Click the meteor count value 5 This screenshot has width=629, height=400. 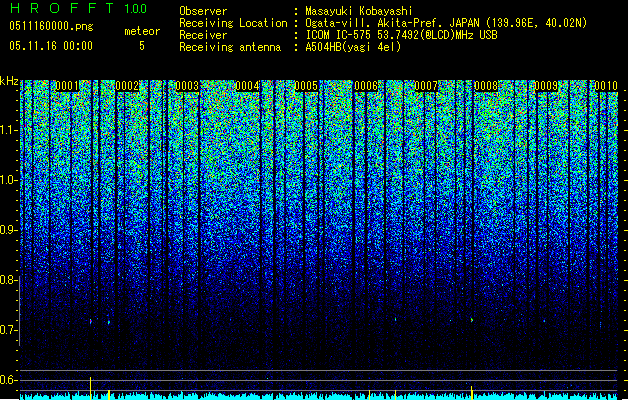[142, 46]
